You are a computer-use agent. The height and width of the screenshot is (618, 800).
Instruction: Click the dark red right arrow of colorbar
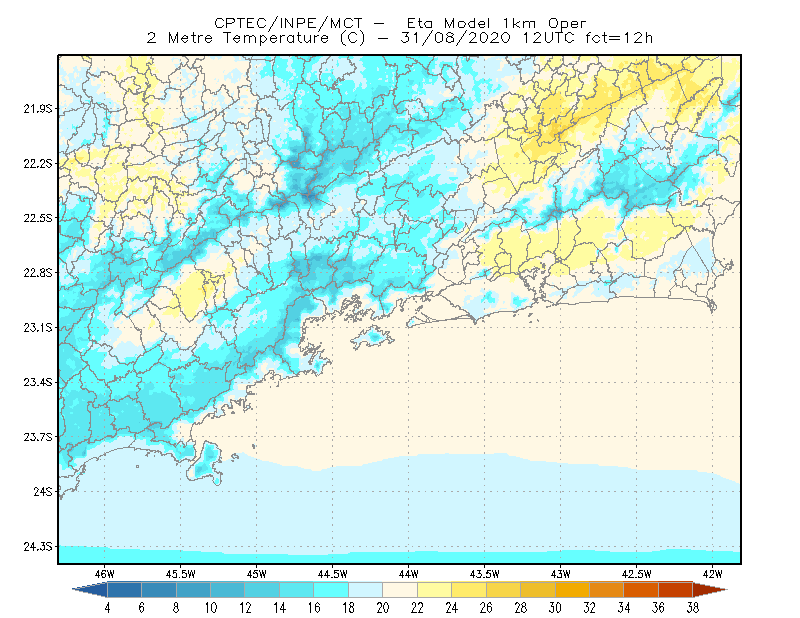point(710,590)
